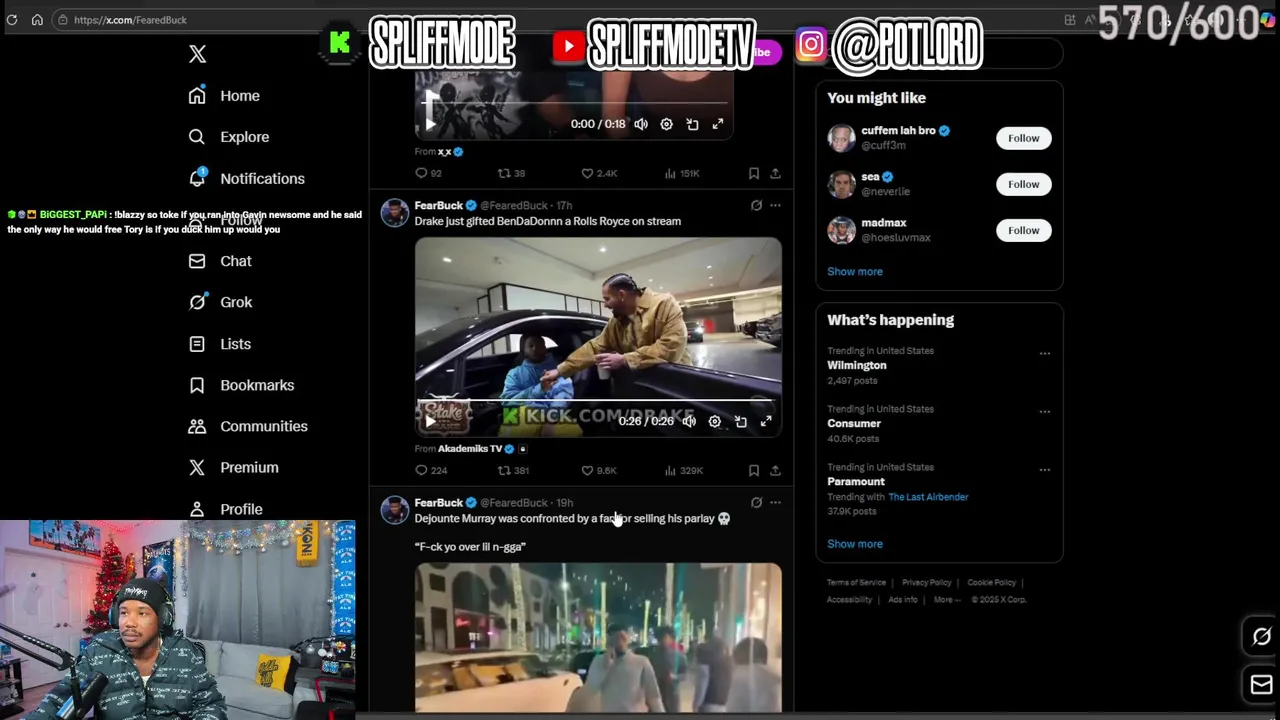View analytics showing 329K views

pos(684,470)
